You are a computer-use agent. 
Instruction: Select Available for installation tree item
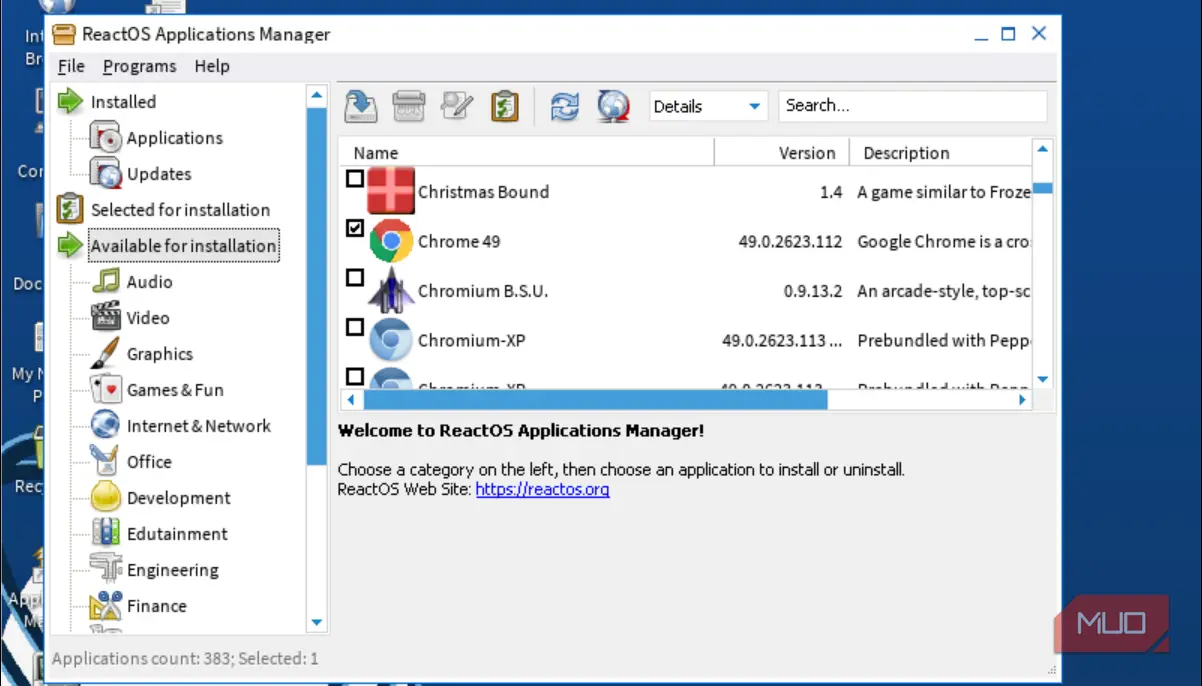point(183,245)
